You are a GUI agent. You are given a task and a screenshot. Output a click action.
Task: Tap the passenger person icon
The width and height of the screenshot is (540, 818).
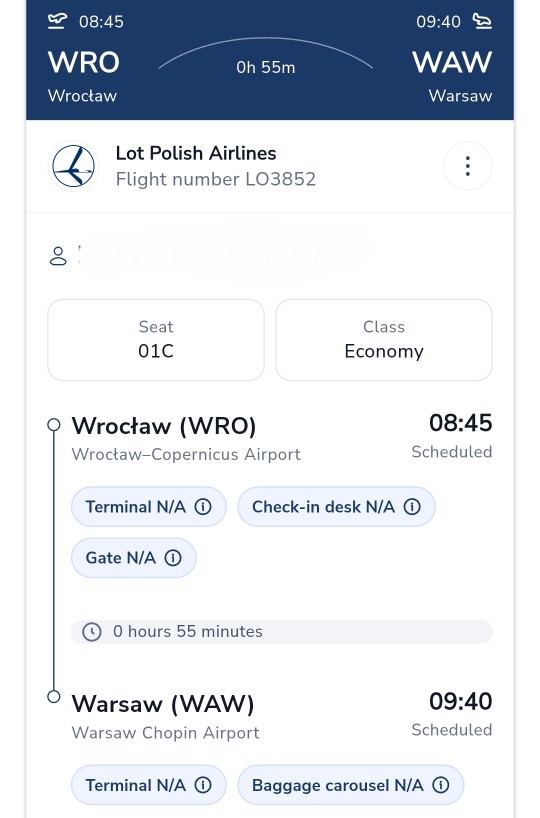coord(58,256)
